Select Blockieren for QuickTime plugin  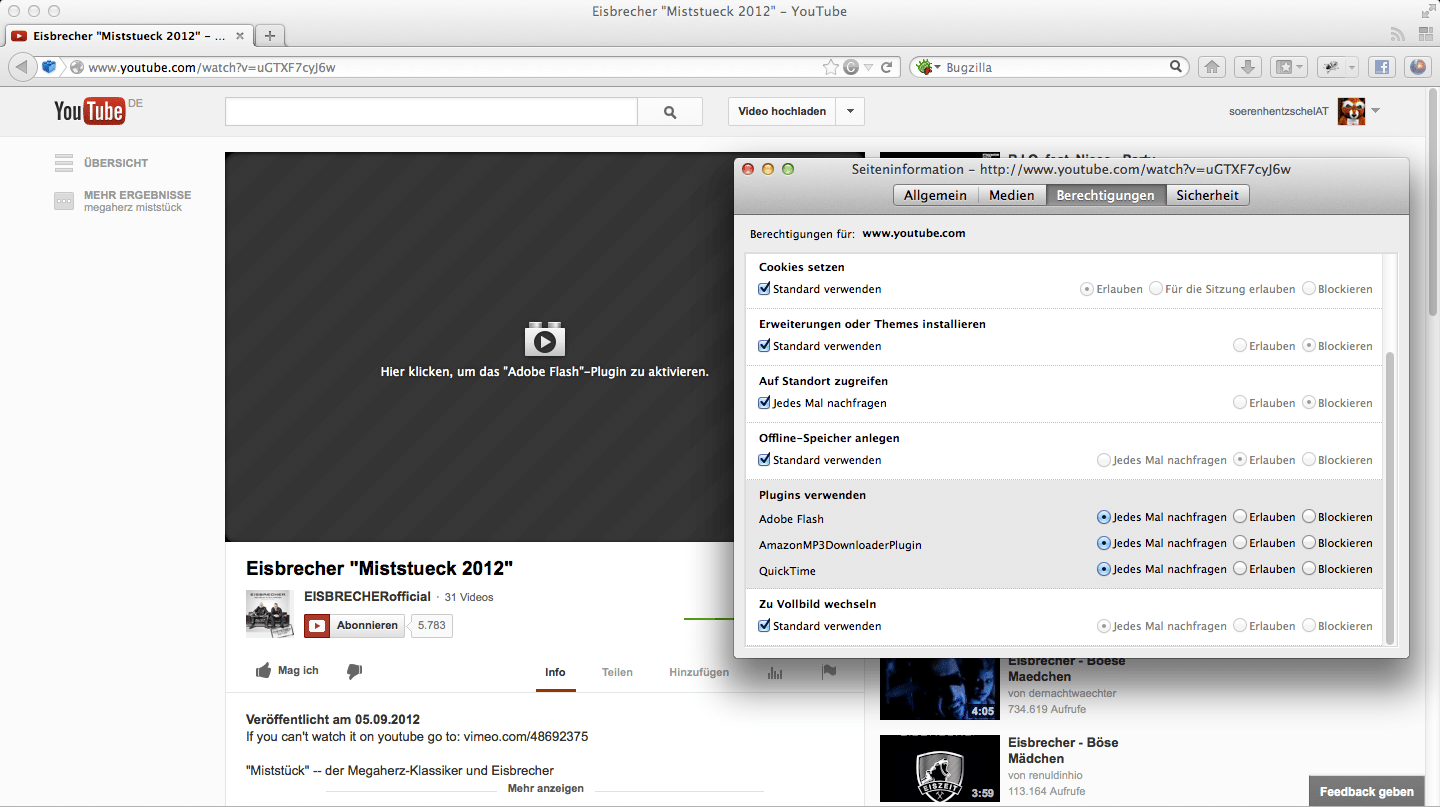point(1309,569)
